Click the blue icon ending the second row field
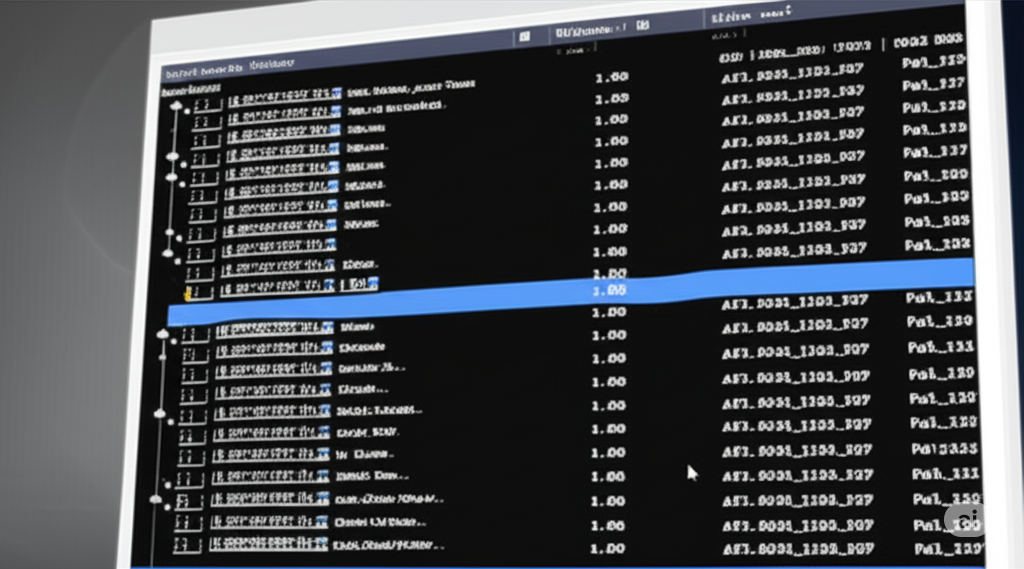The image size is (1024, 569). [336, 112]
